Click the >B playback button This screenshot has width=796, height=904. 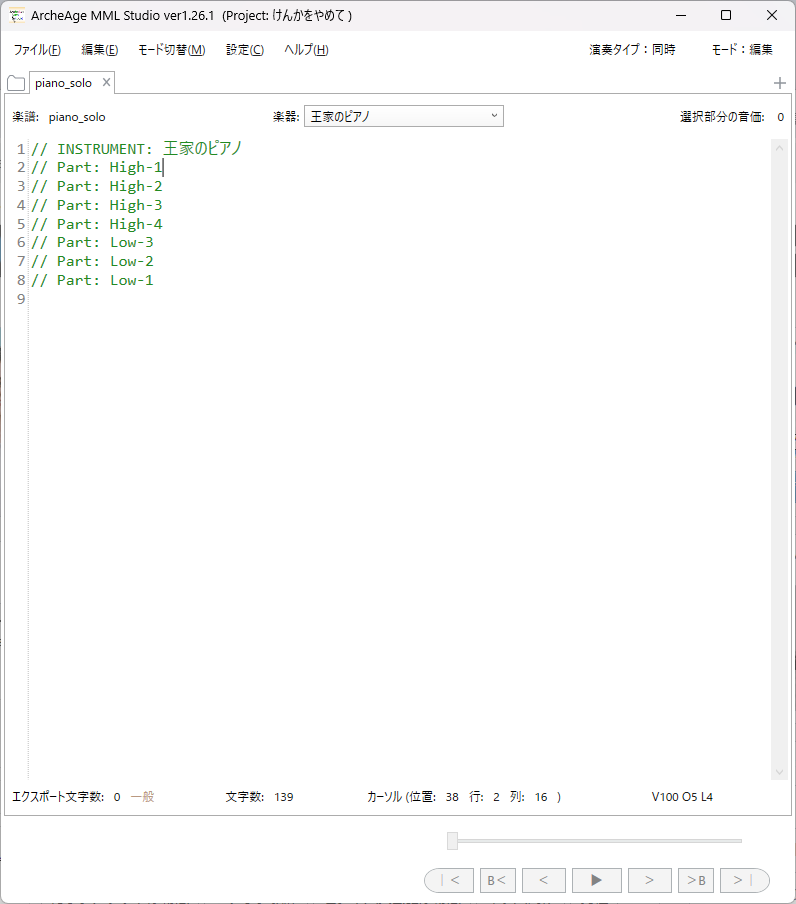pyautogui.click(x=696, y=880)
